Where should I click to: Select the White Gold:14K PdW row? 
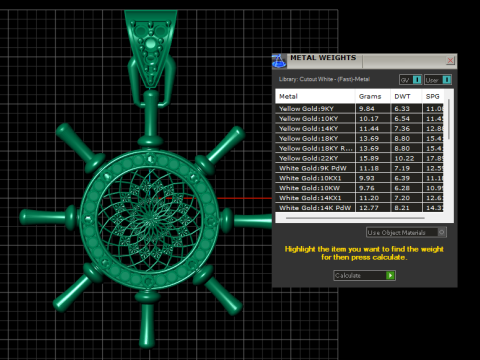[x=359, y=208]
